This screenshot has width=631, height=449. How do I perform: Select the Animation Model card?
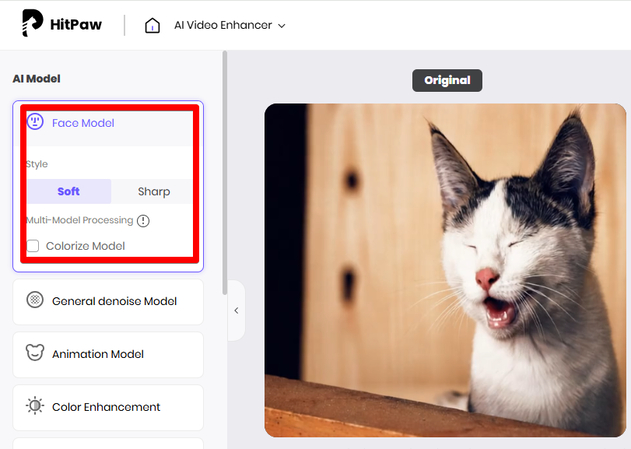click(108, 354)
